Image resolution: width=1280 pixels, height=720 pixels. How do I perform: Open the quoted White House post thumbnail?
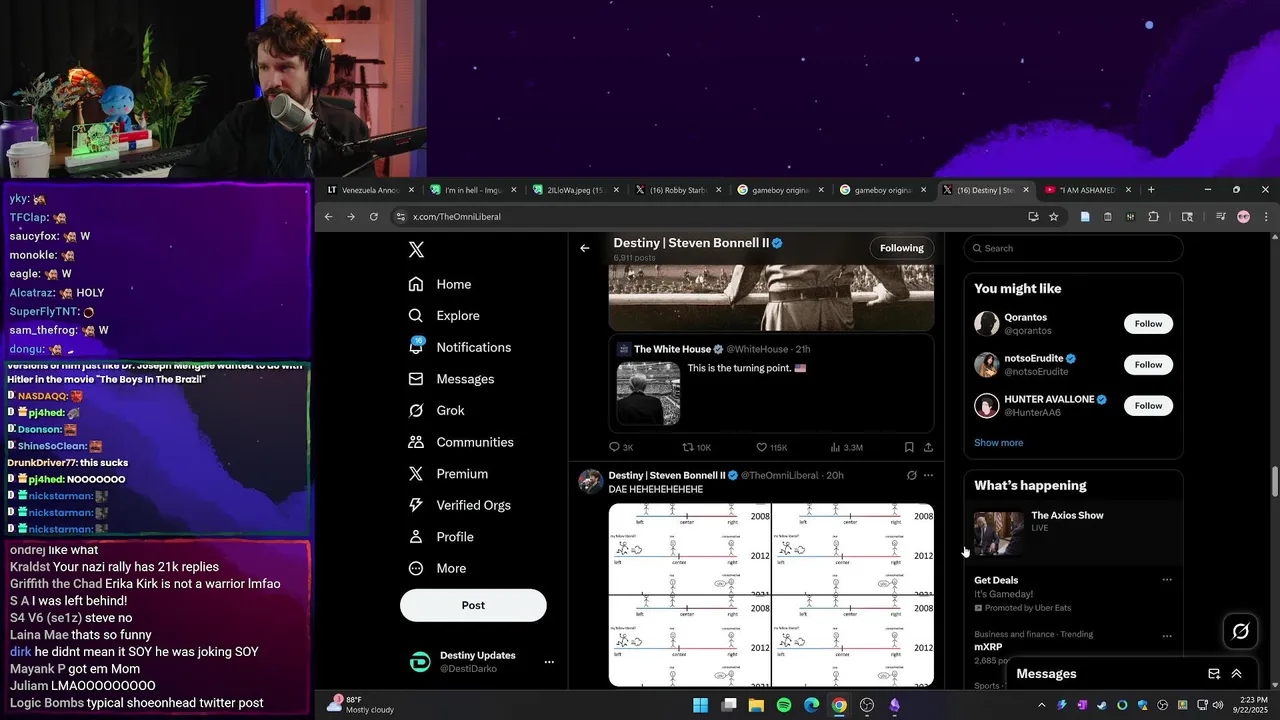coord(648,393)
